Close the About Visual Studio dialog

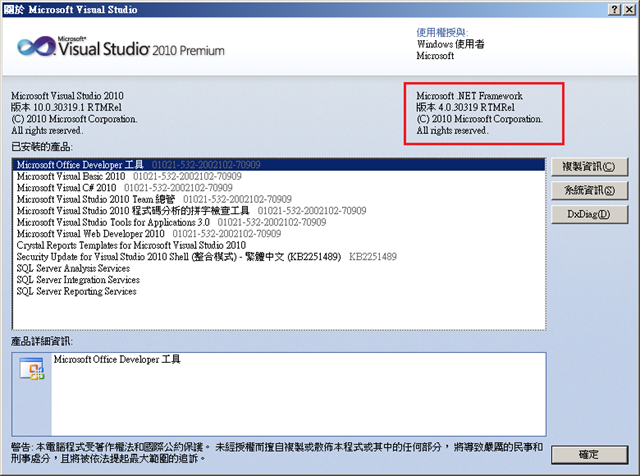coord(629,9)
